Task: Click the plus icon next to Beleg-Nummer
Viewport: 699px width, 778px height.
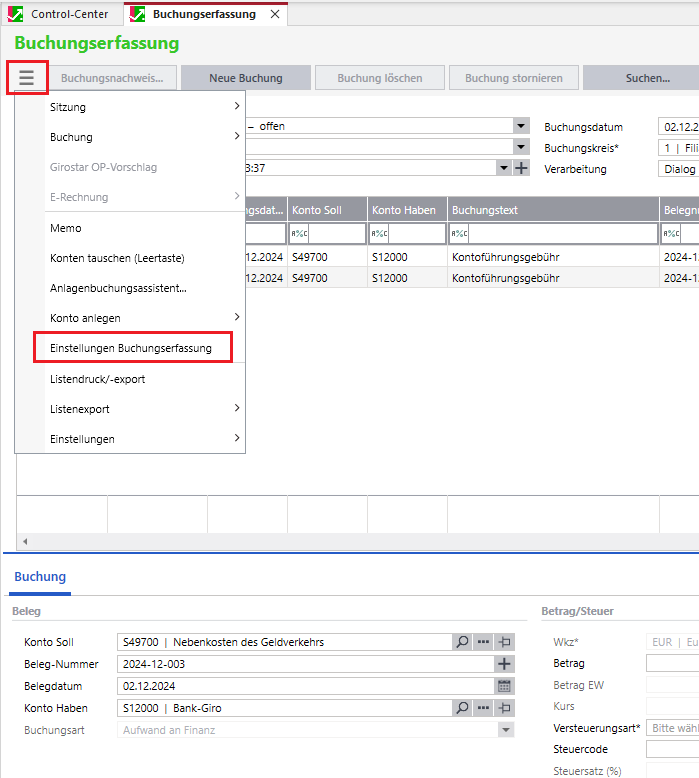Action: 504,664
